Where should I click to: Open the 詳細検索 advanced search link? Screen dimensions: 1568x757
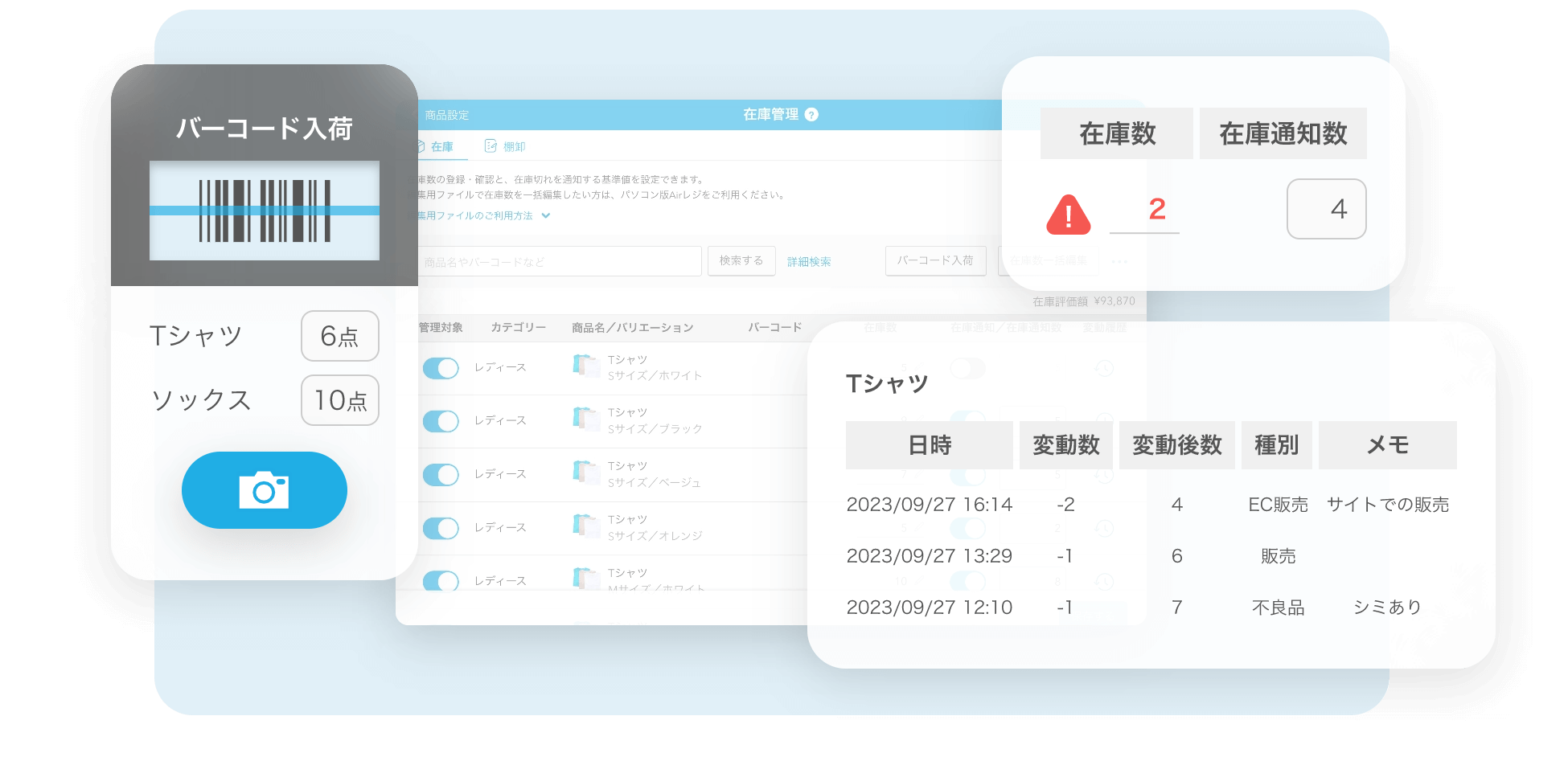[808, 262]
